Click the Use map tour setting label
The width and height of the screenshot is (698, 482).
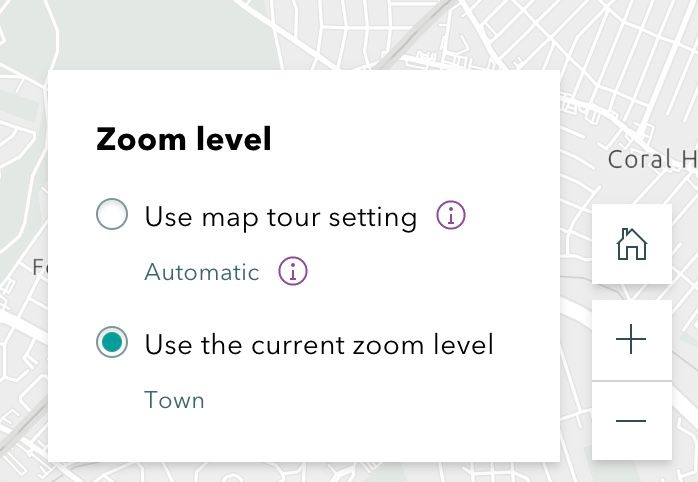(280, 216)
